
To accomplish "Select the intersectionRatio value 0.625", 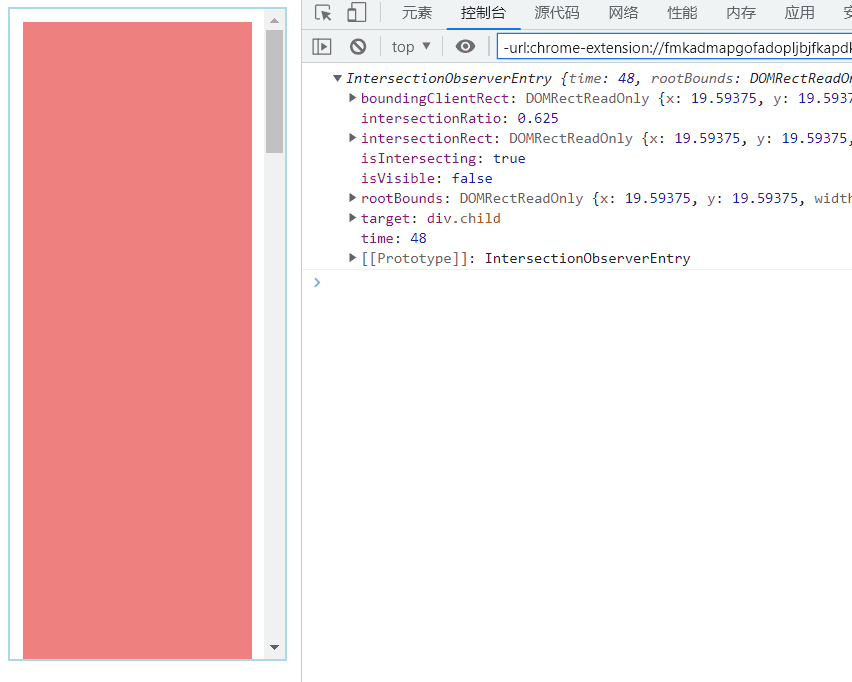I will [x=537, y=118].
